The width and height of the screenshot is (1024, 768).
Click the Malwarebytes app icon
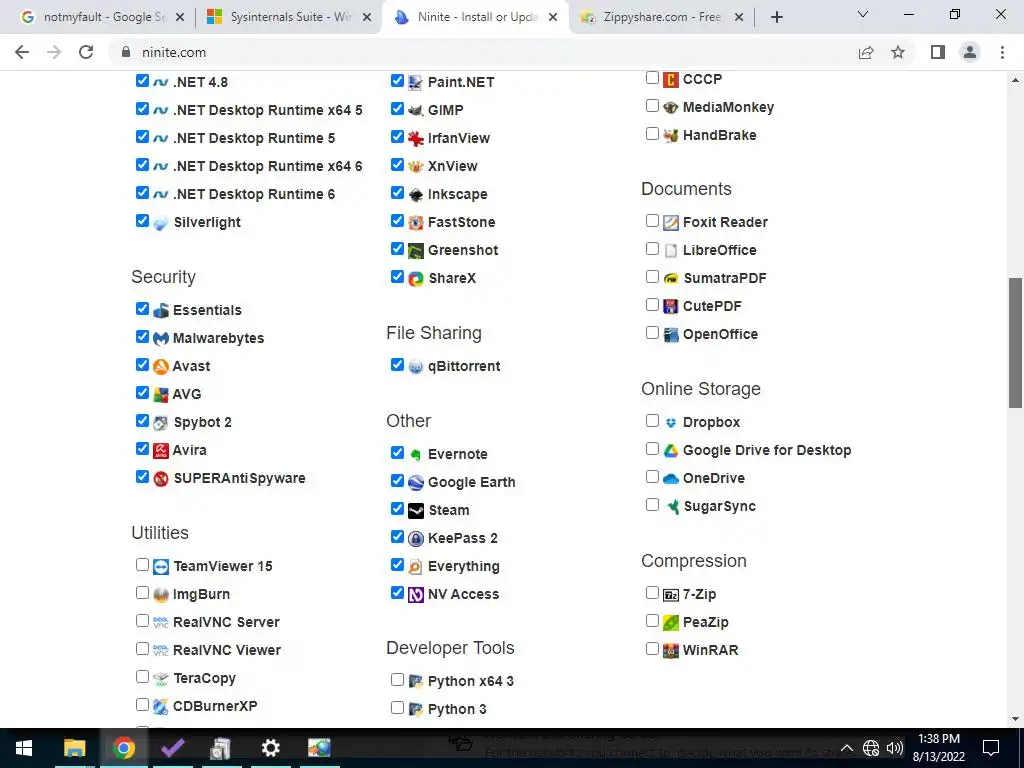tap(161, 338)
